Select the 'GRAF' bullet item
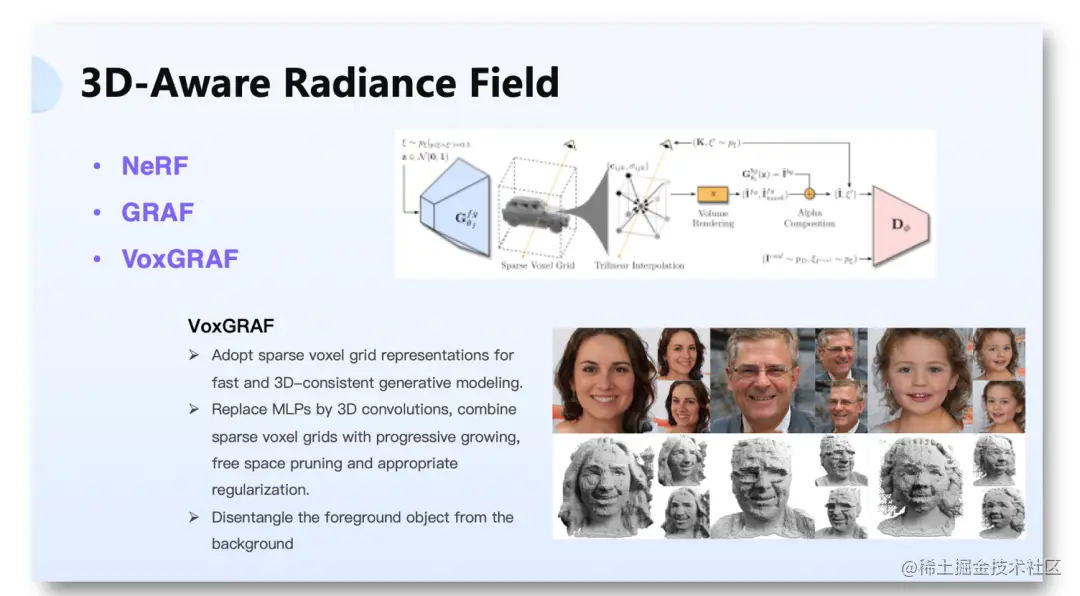The width and height of the screenshot is (1080, 596). (157, 212)
